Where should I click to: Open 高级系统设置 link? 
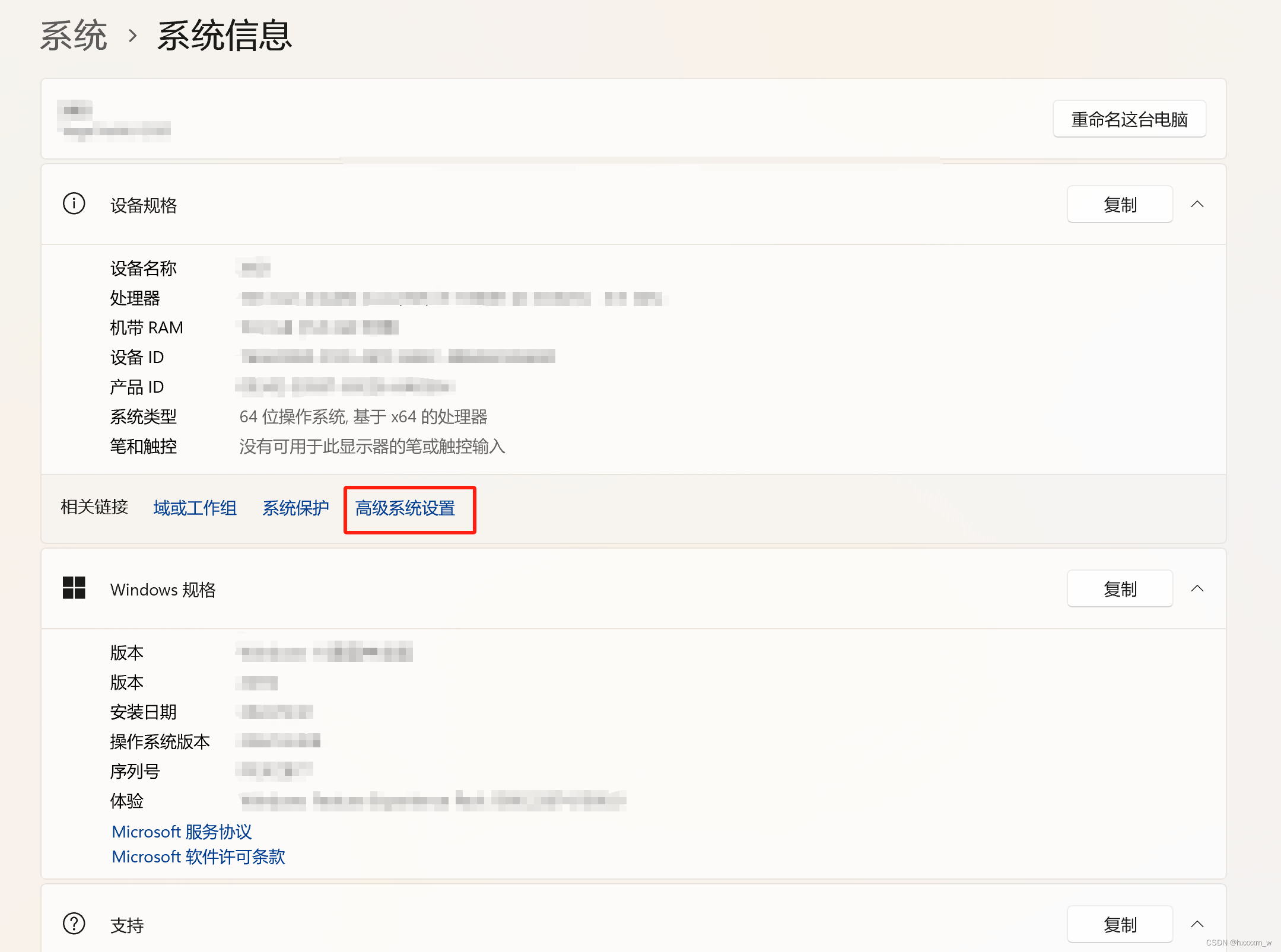tap(405, 508)
